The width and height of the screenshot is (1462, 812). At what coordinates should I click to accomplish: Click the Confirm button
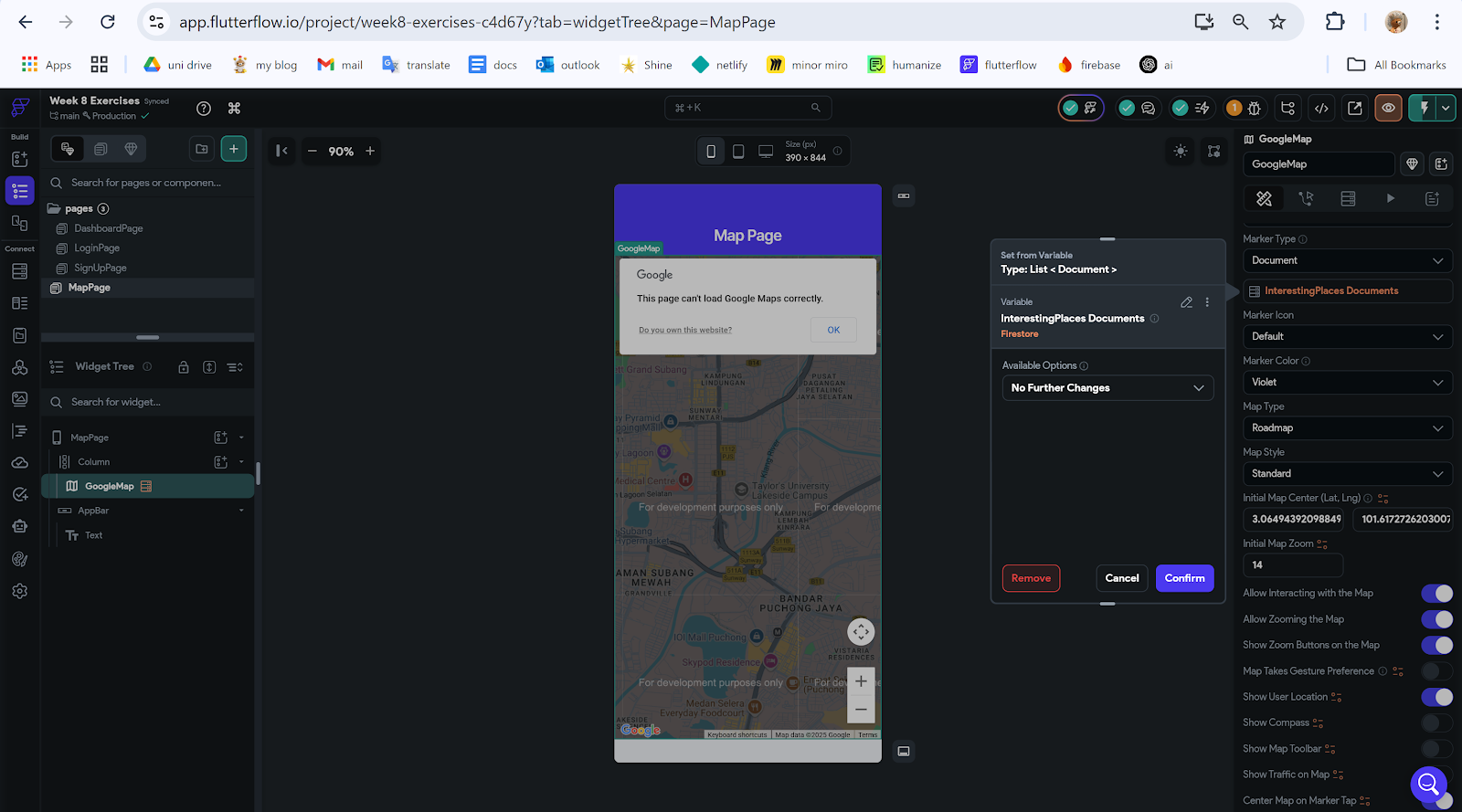tap(1184, 578)
